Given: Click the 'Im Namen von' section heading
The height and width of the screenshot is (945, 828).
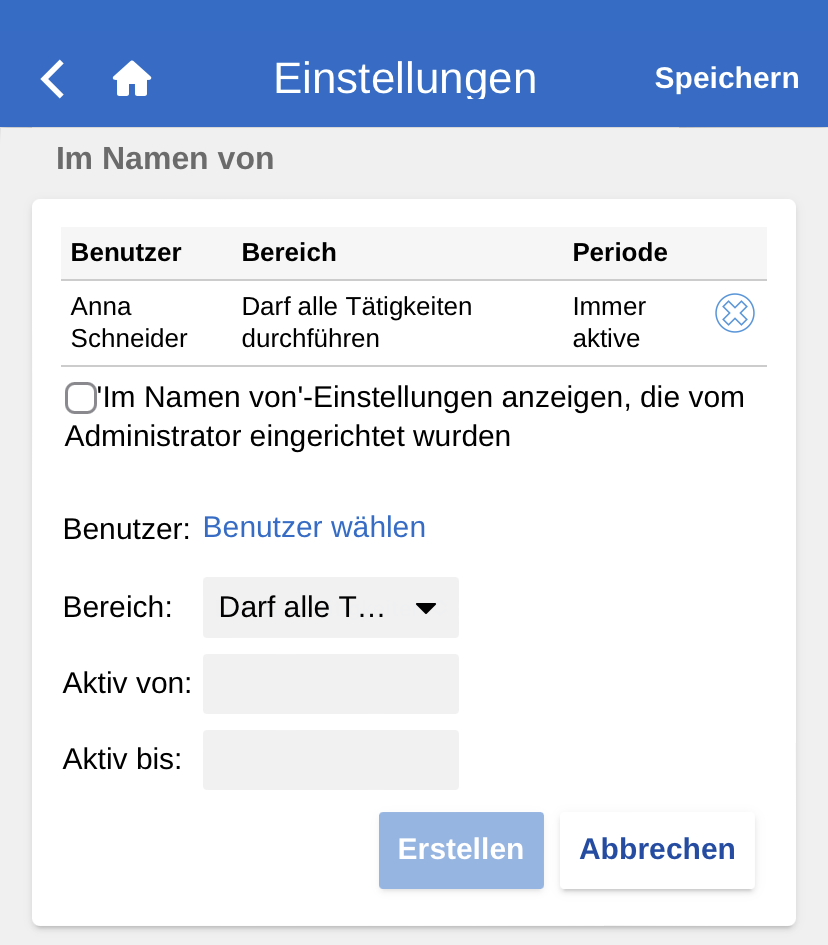Looking at the screenshot, I should click(x=165, y=158).
